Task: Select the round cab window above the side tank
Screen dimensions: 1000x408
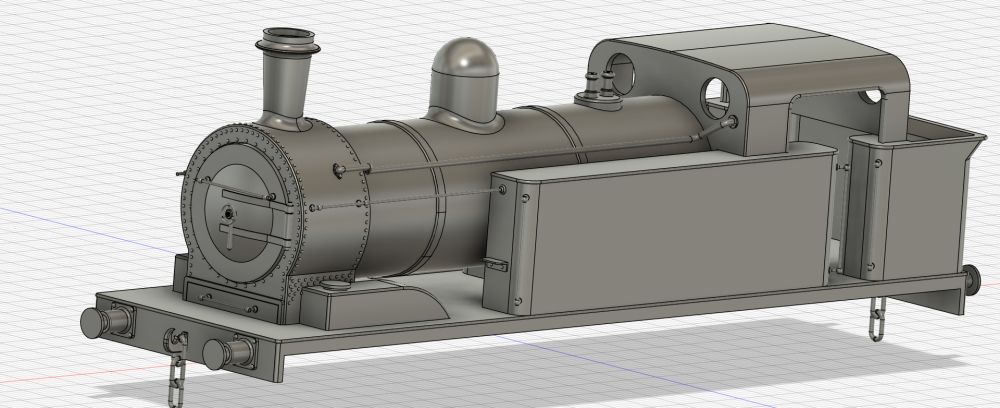Action: click(x=718, y=98)
